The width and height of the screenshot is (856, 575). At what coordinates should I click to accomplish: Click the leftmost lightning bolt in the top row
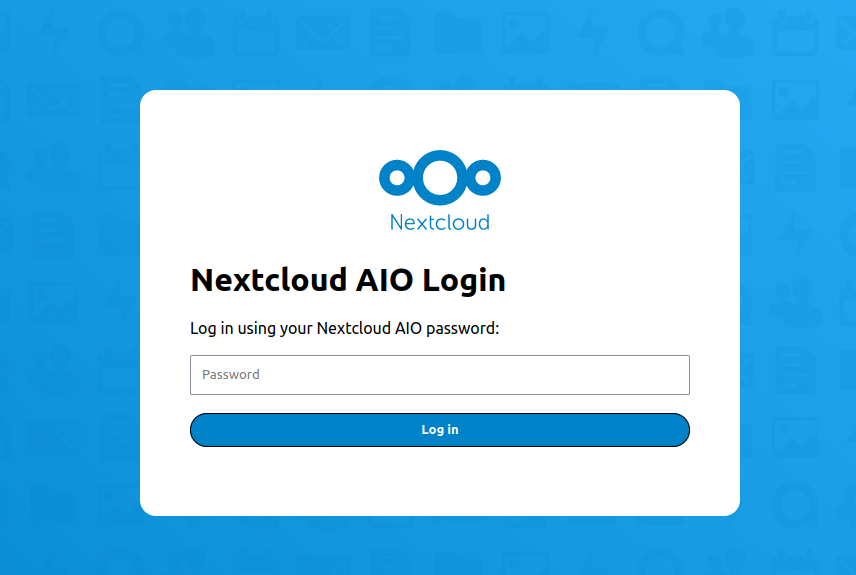tap(52, 34)
